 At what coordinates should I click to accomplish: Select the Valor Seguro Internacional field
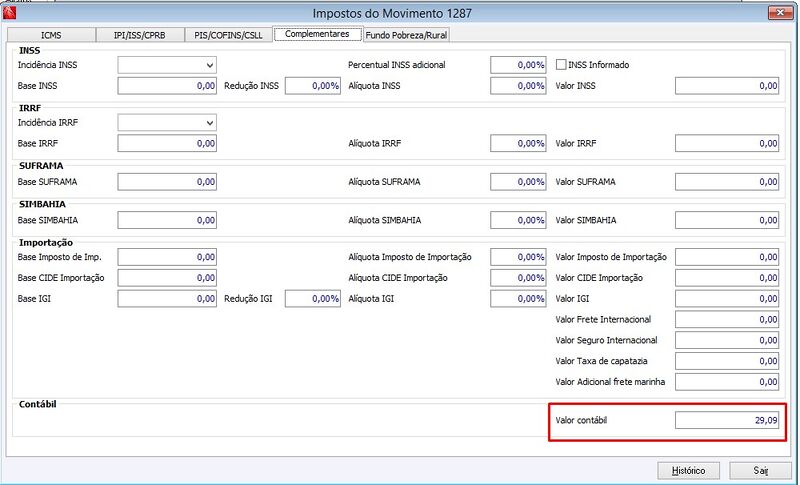(x=727, y=340)
